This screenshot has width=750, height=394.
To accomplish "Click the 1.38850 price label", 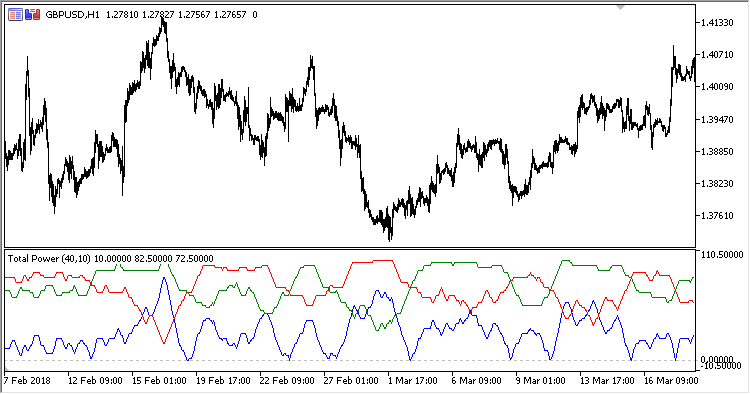I will [x=717, y=151].
